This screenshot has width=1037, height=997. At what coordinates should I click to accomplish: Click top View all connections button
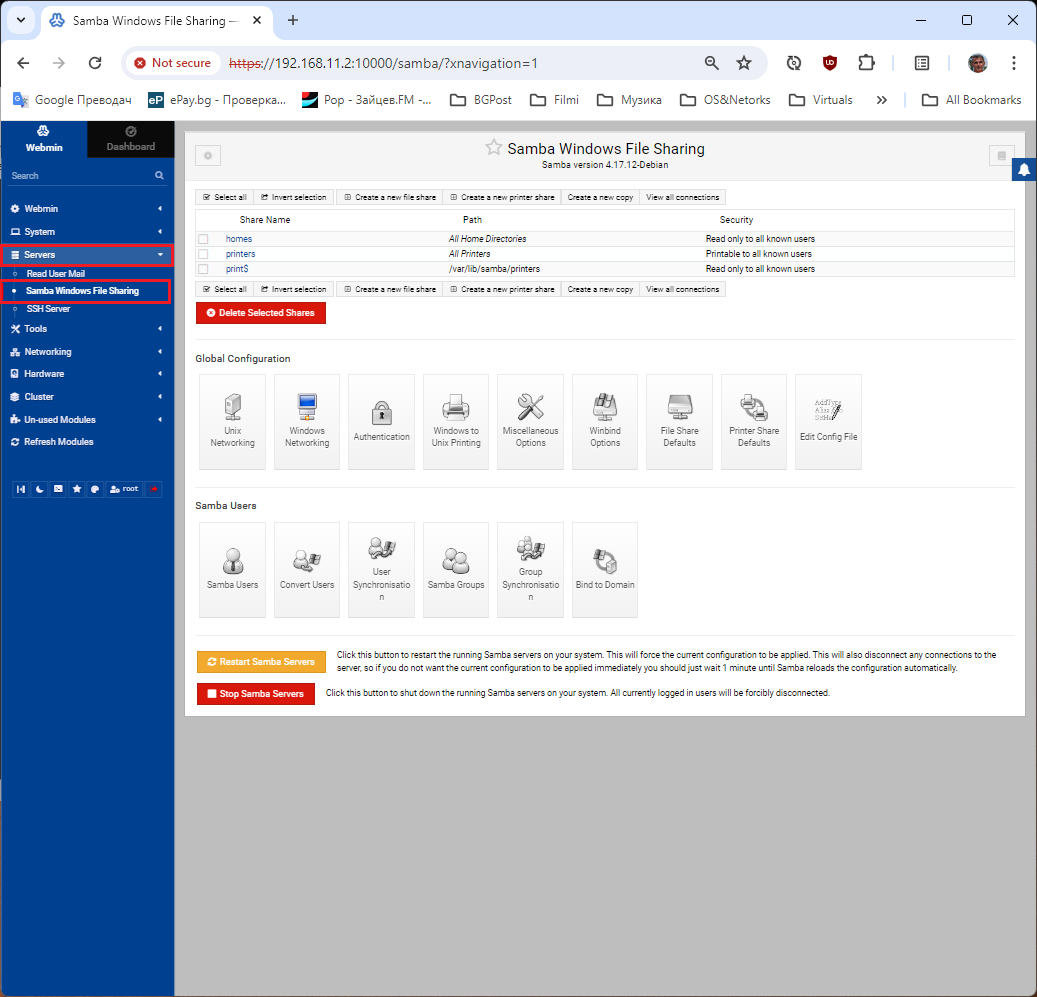(x=683, y=198)
